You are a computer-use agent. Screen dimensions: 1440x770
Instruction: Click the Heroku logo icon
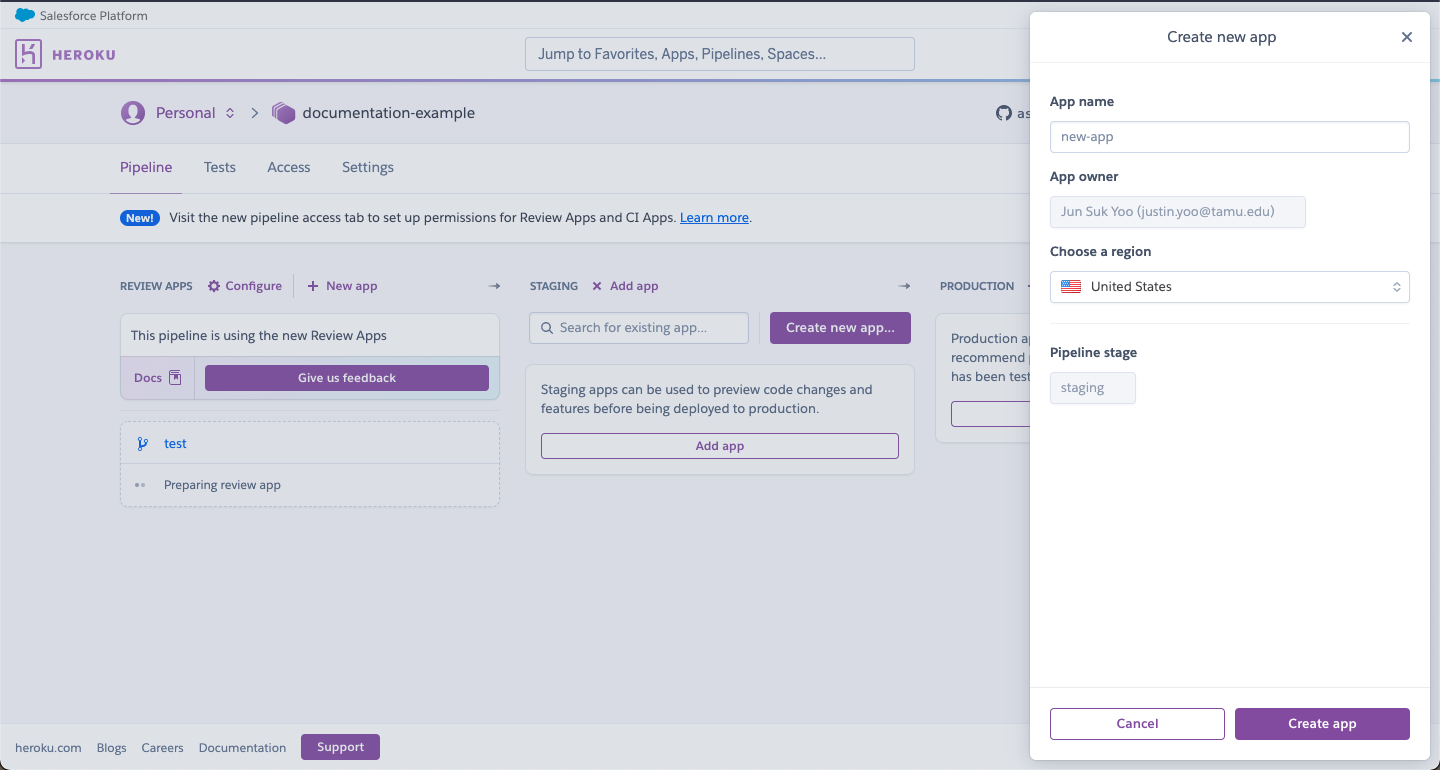(x=28, y=54)
